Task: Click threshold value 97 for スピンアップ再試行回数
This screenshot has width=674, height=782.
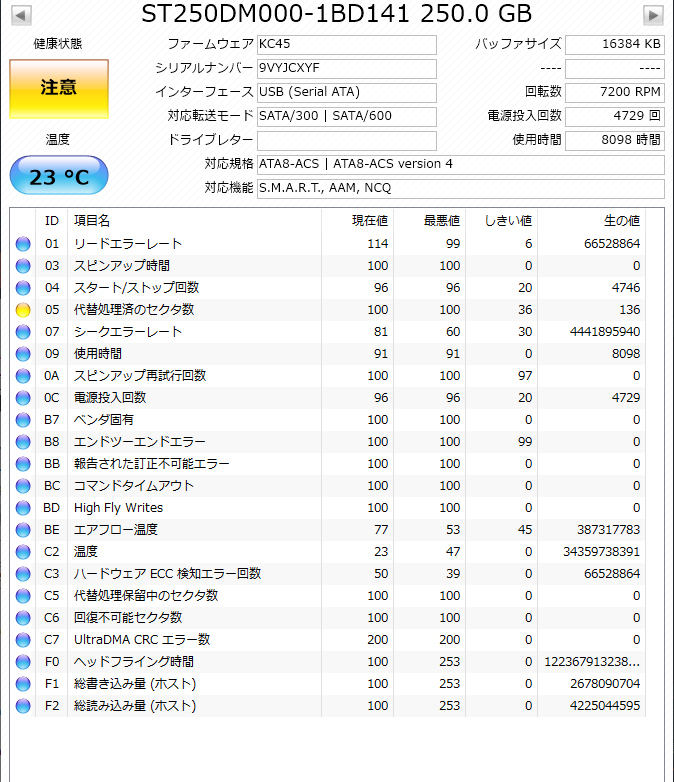Action: point(525,376)
